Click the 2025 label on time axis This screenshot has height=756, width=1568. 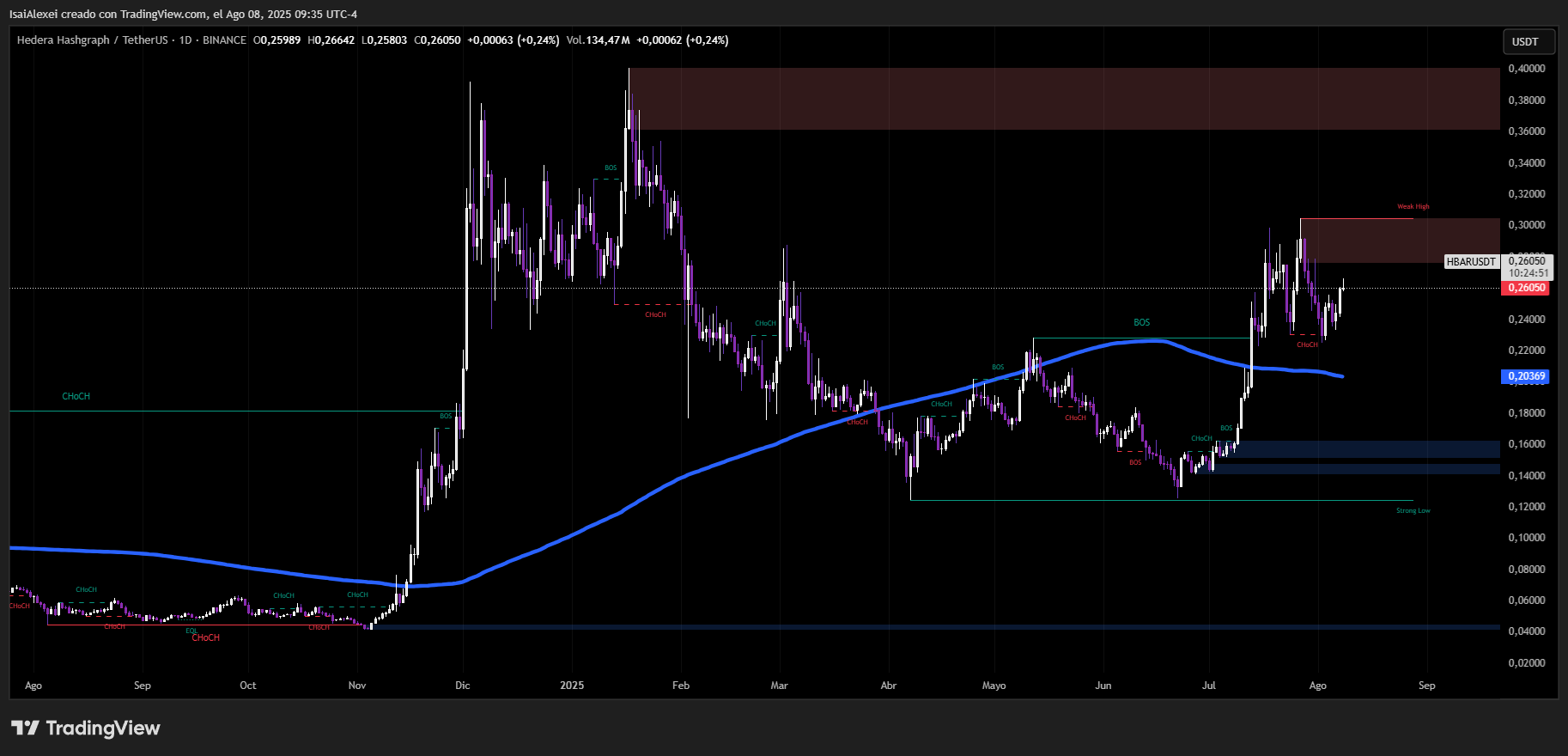click(x=571, y=686)
